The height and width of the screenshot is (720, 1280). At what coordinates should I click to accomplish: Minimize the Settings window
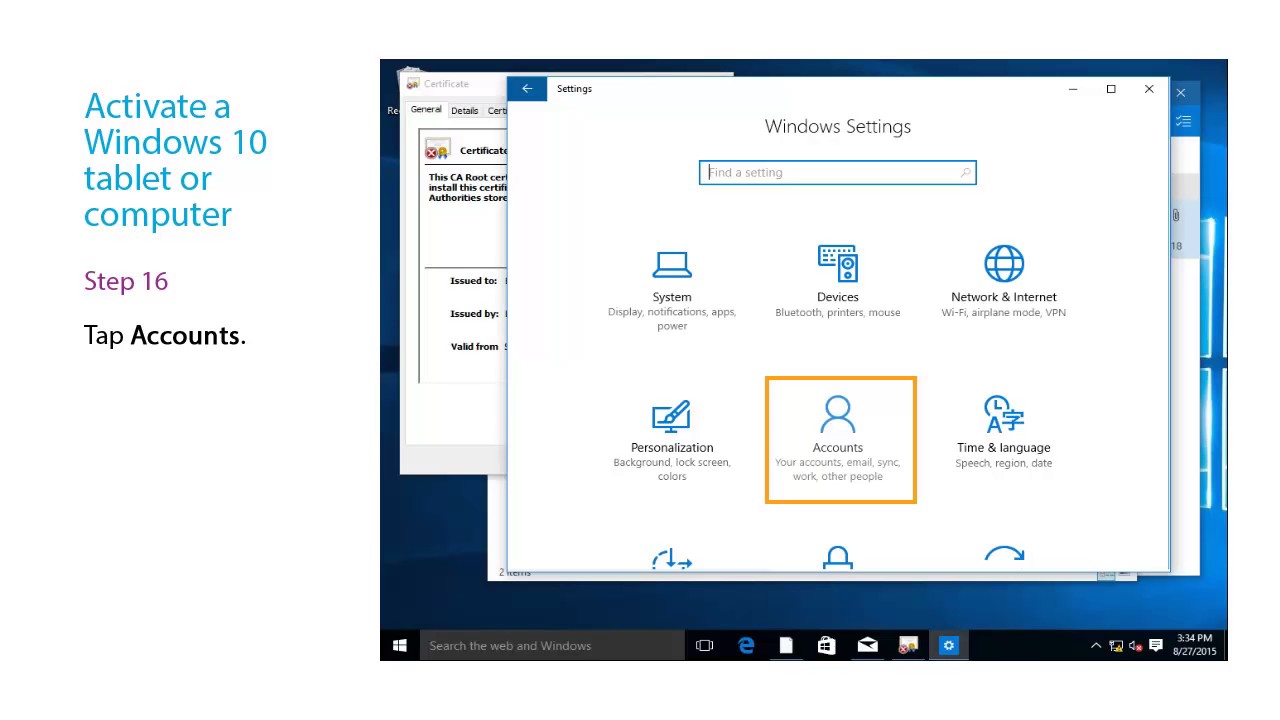(x=1073, y=89)
